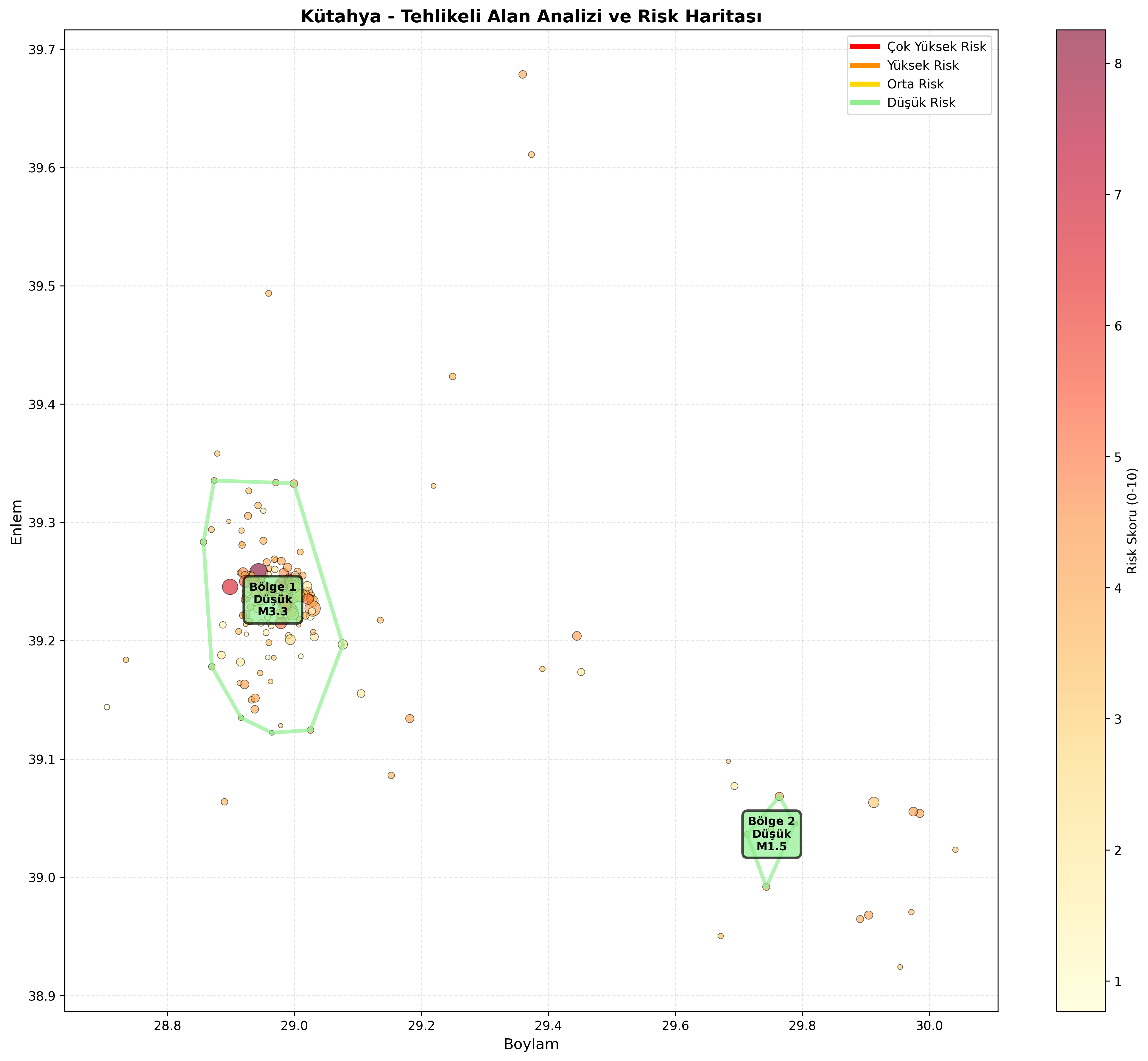This screenshot has width=1148, height=1061.
Task: Select the data point near longitude 29.15, latitude 39.09
Action: (x=391, y=776)
